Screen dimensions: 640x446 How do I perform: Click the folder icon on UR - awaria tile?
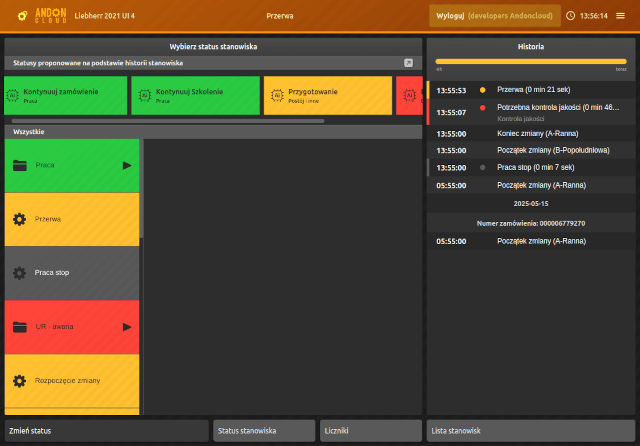20,327
